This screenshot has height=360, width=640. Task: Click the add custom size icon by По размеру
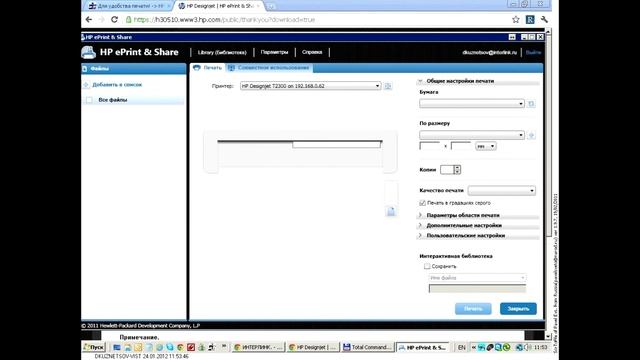click(x=531, y=135)
